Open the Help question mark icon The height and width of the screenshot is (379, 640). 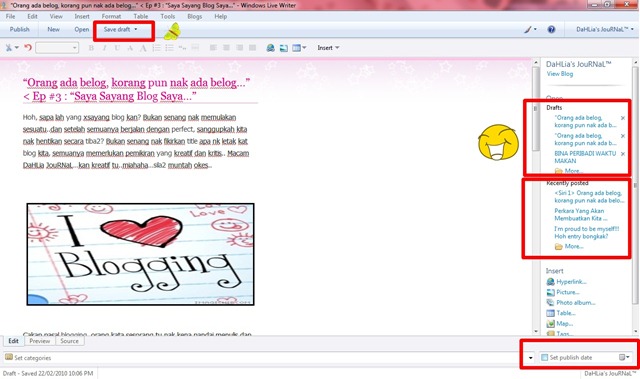coord(551,29)
